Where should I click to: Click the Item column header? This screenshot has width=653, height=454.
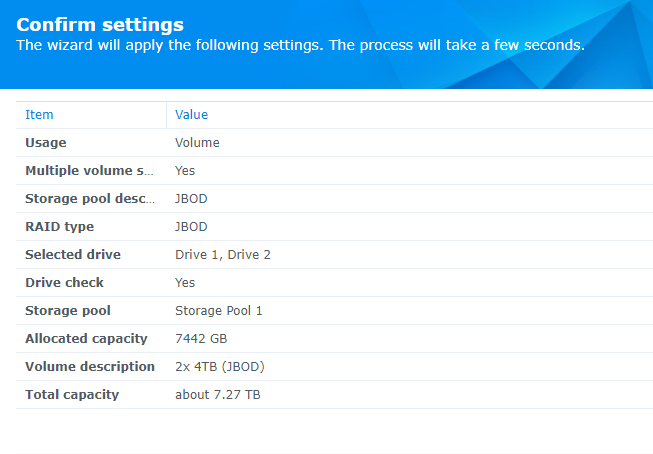39,115
